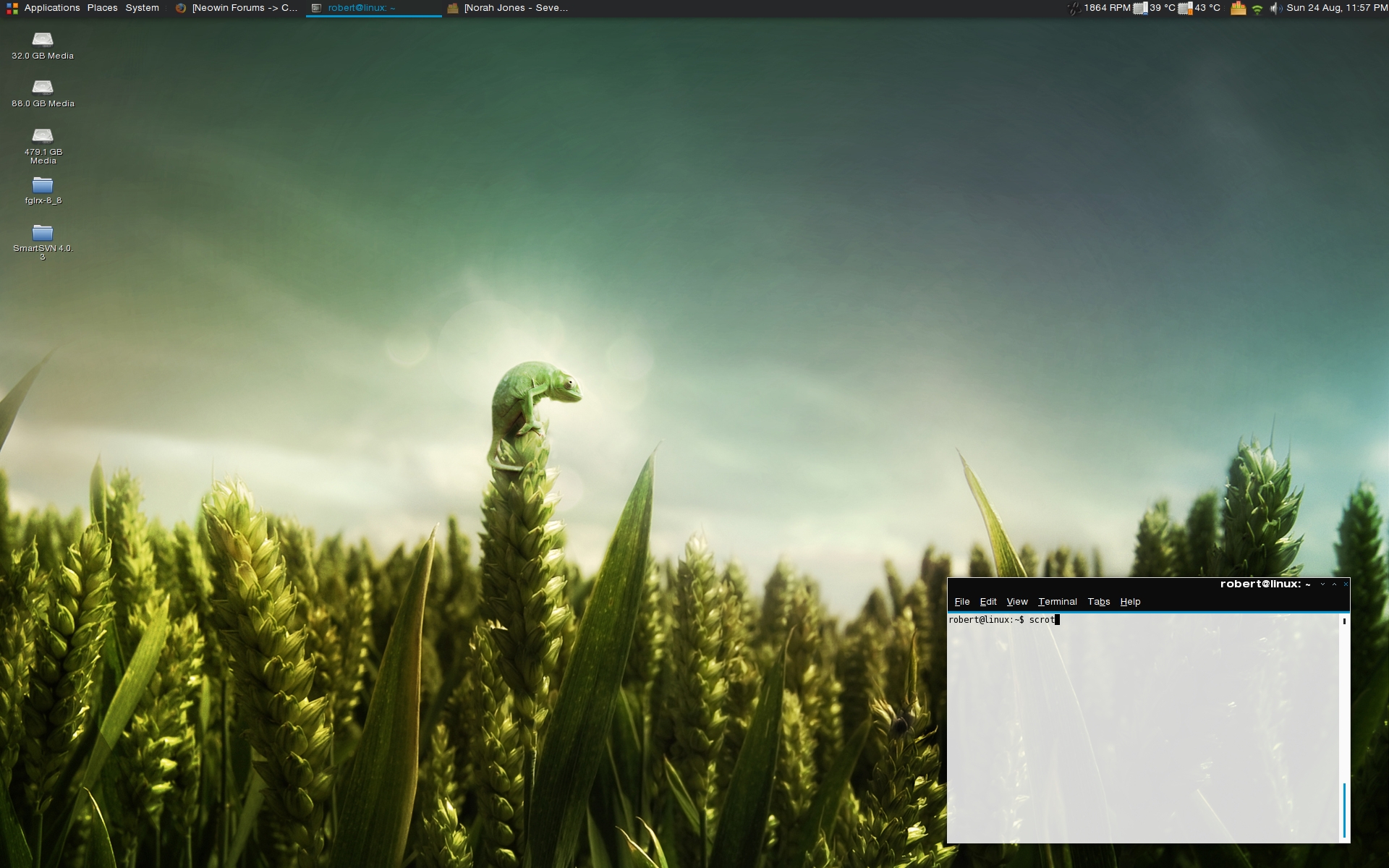Click the date and time clock
The height and width of the screenshot is (868, 1389).
(1335, 8)
